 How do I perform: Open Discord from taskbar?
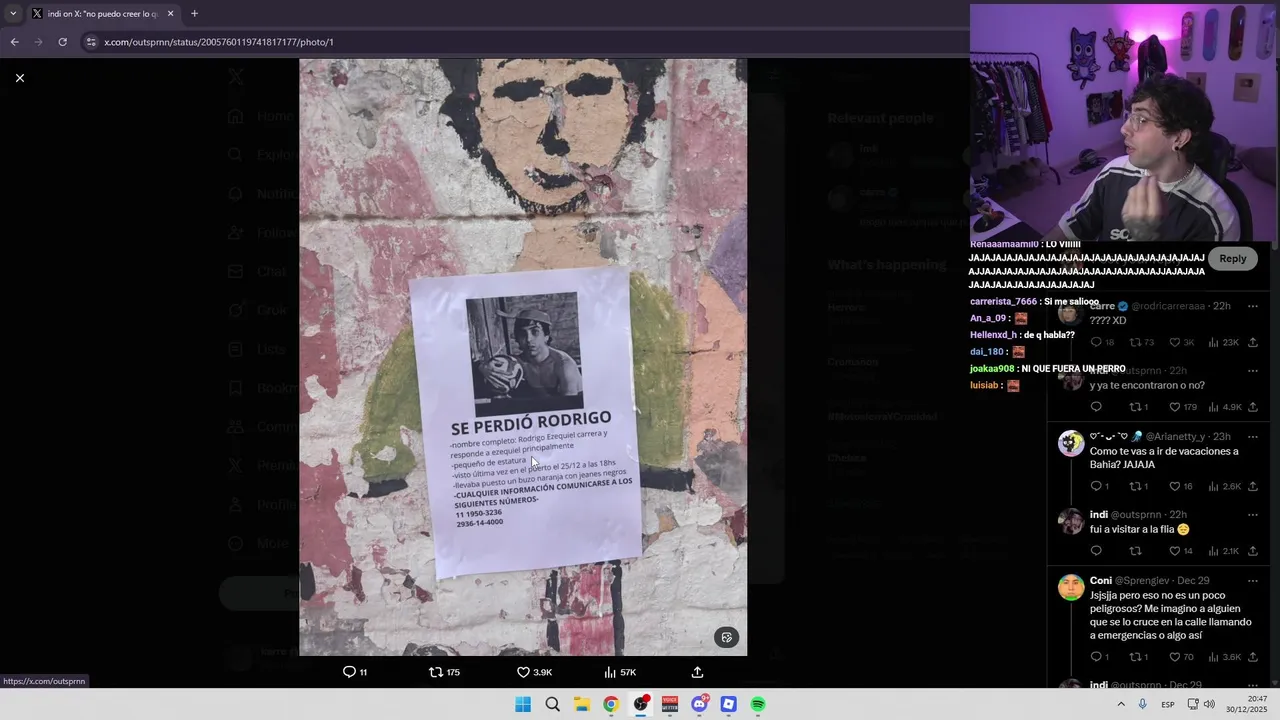pyautogui.click(x=700, y=704)
